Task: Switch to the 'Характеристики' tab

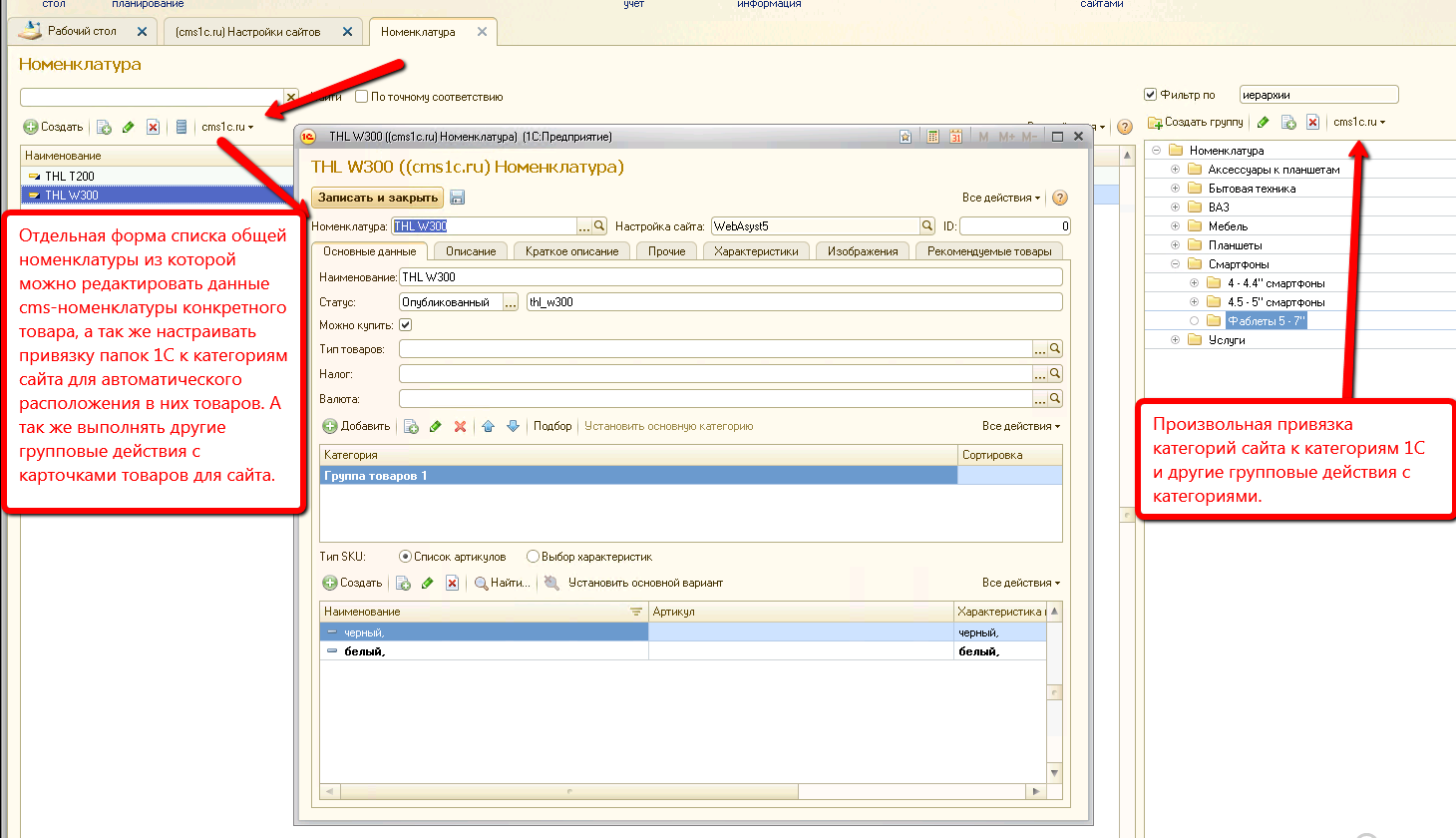Action: click(756, 251)
